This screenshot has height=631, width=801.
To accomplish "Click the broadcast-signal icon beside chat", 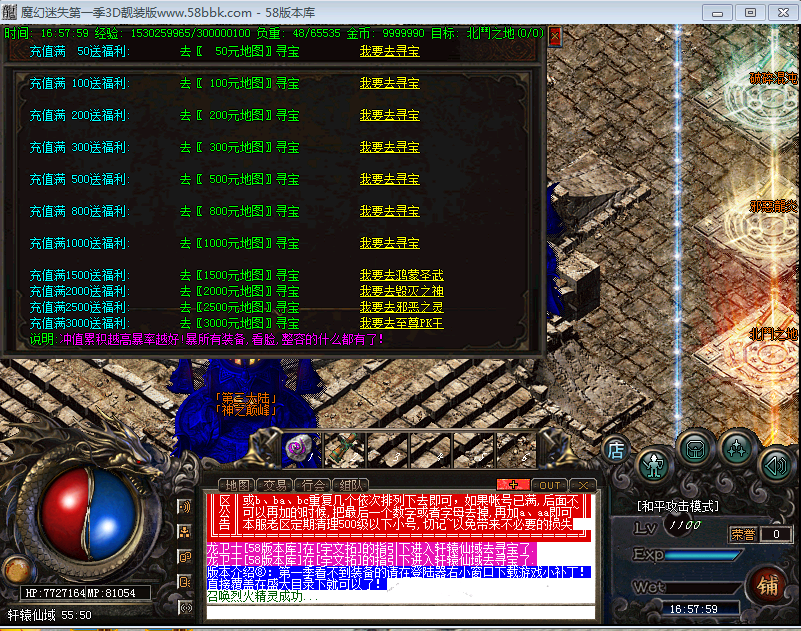I will pyautogui.click(x=184, y=607).
